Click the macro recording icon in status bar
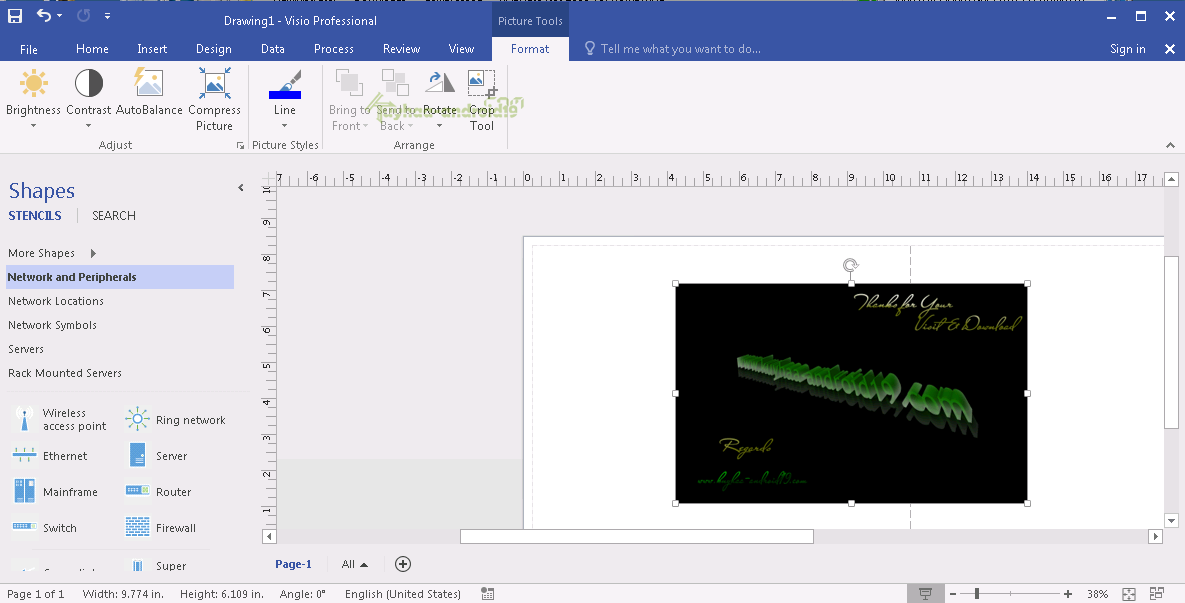The height and width of the screenshot is (603, 1185). point(487,594)
